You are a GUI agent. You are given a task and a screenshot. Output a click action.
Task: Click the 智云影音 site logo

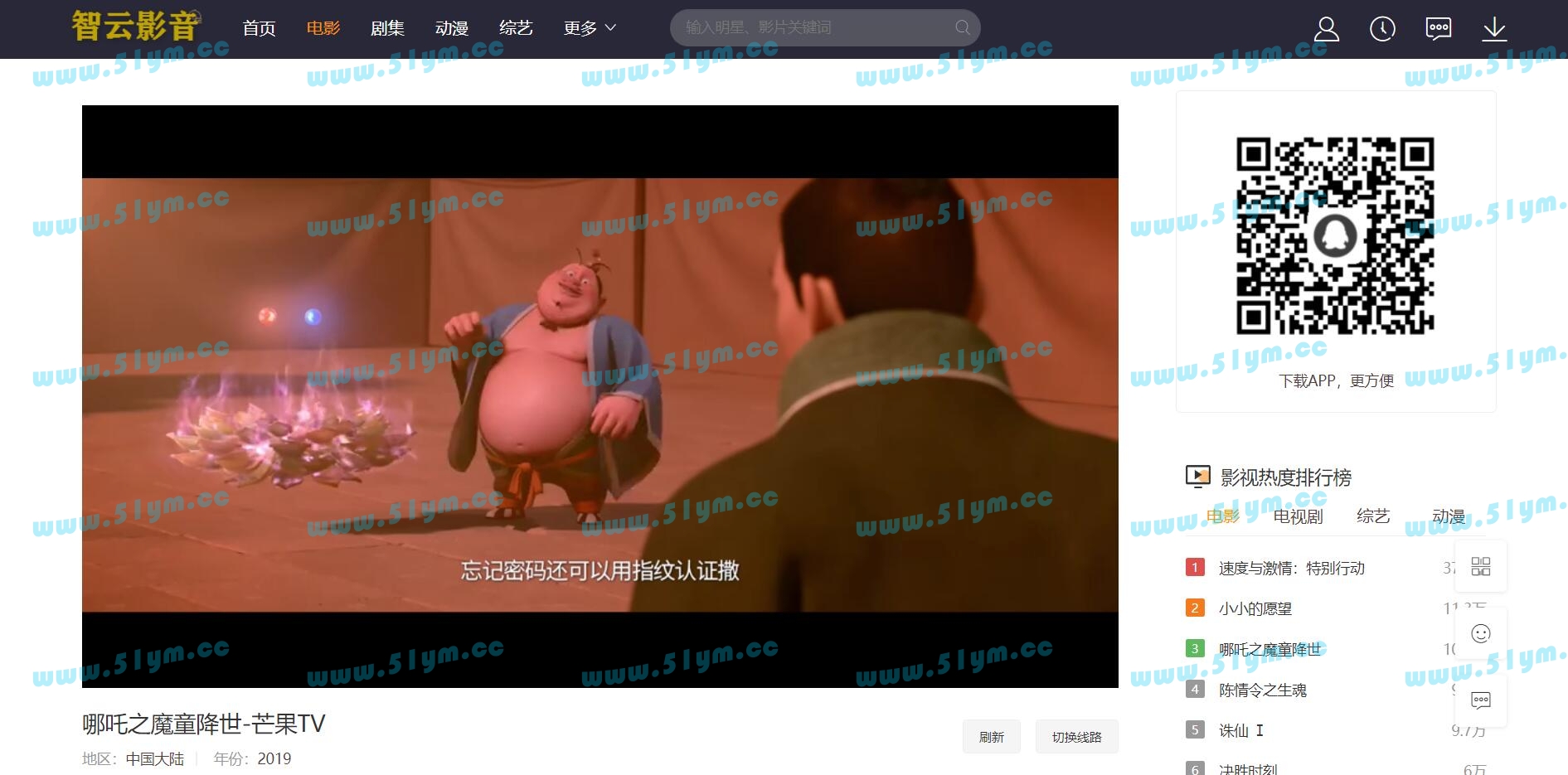137,26
